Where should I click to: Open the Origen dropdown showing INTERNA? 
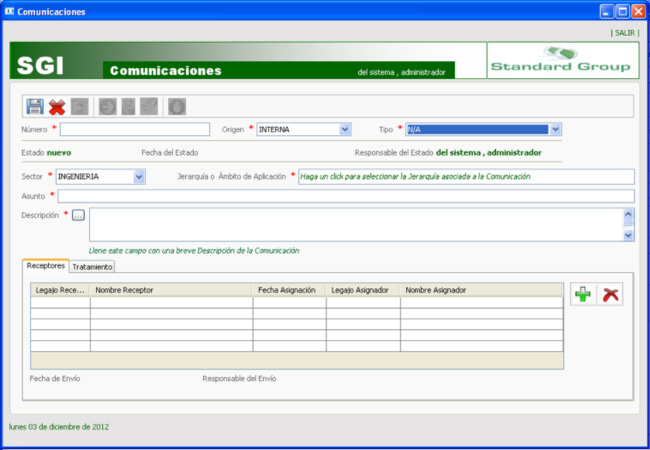345,129
